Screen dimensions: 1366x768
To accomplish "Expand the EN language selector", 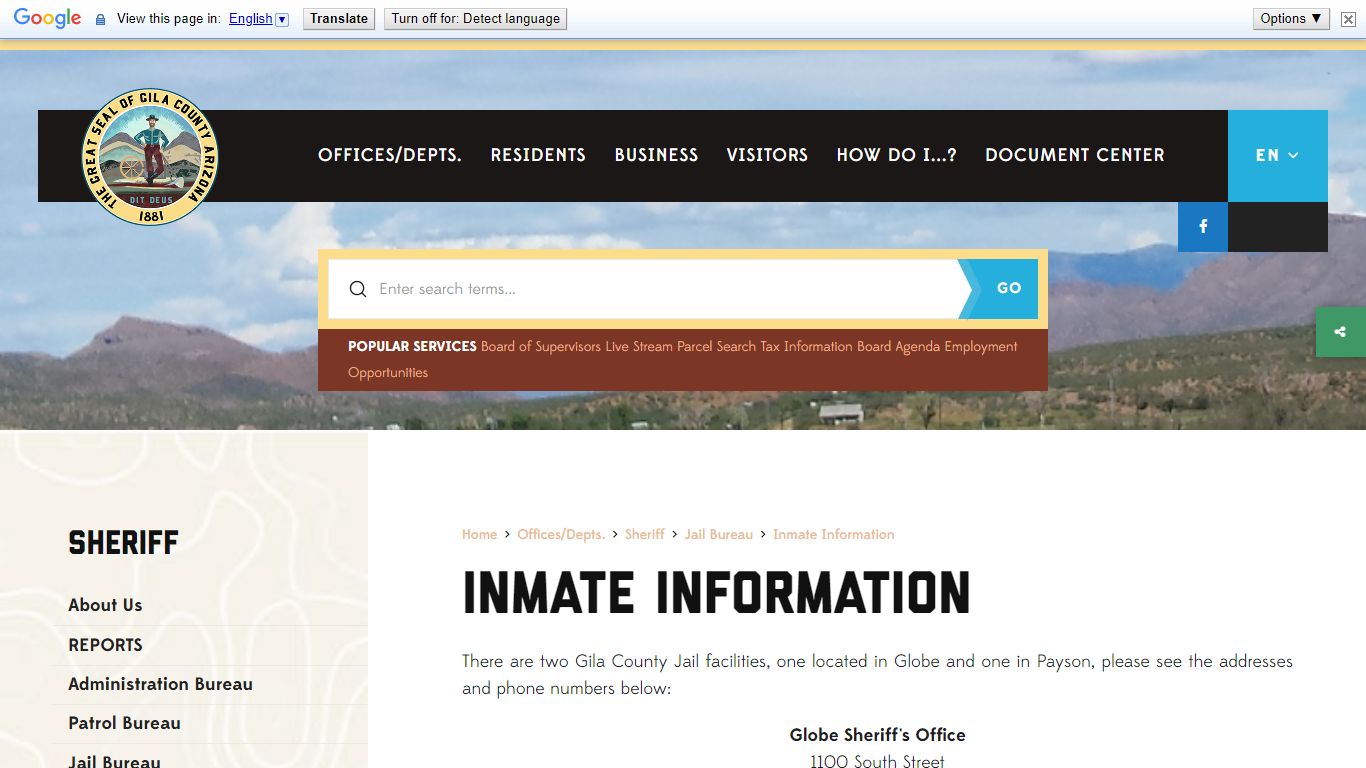I will click(x=1277, y=155).
